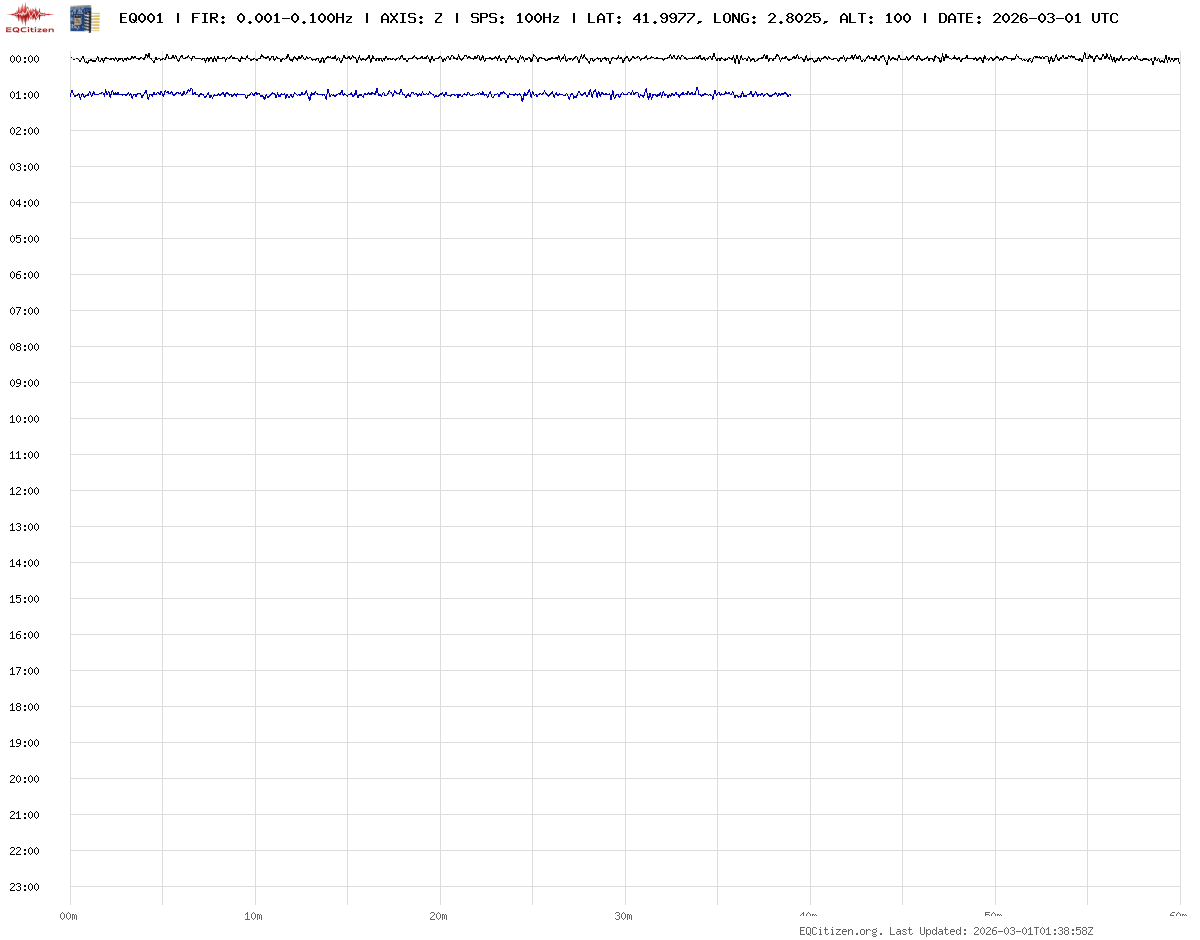The width and height of the screenshot is (1200, 940).
Task: Click the 01:00 hour row label
Action: (x=24, y=95)
